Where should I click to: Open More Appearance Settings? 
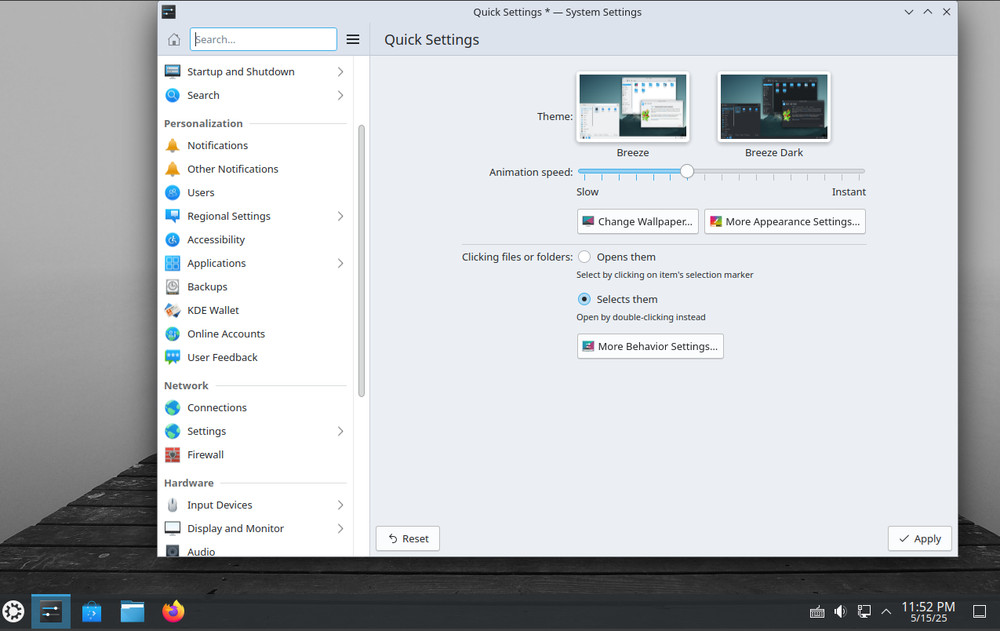pos(784,221)
